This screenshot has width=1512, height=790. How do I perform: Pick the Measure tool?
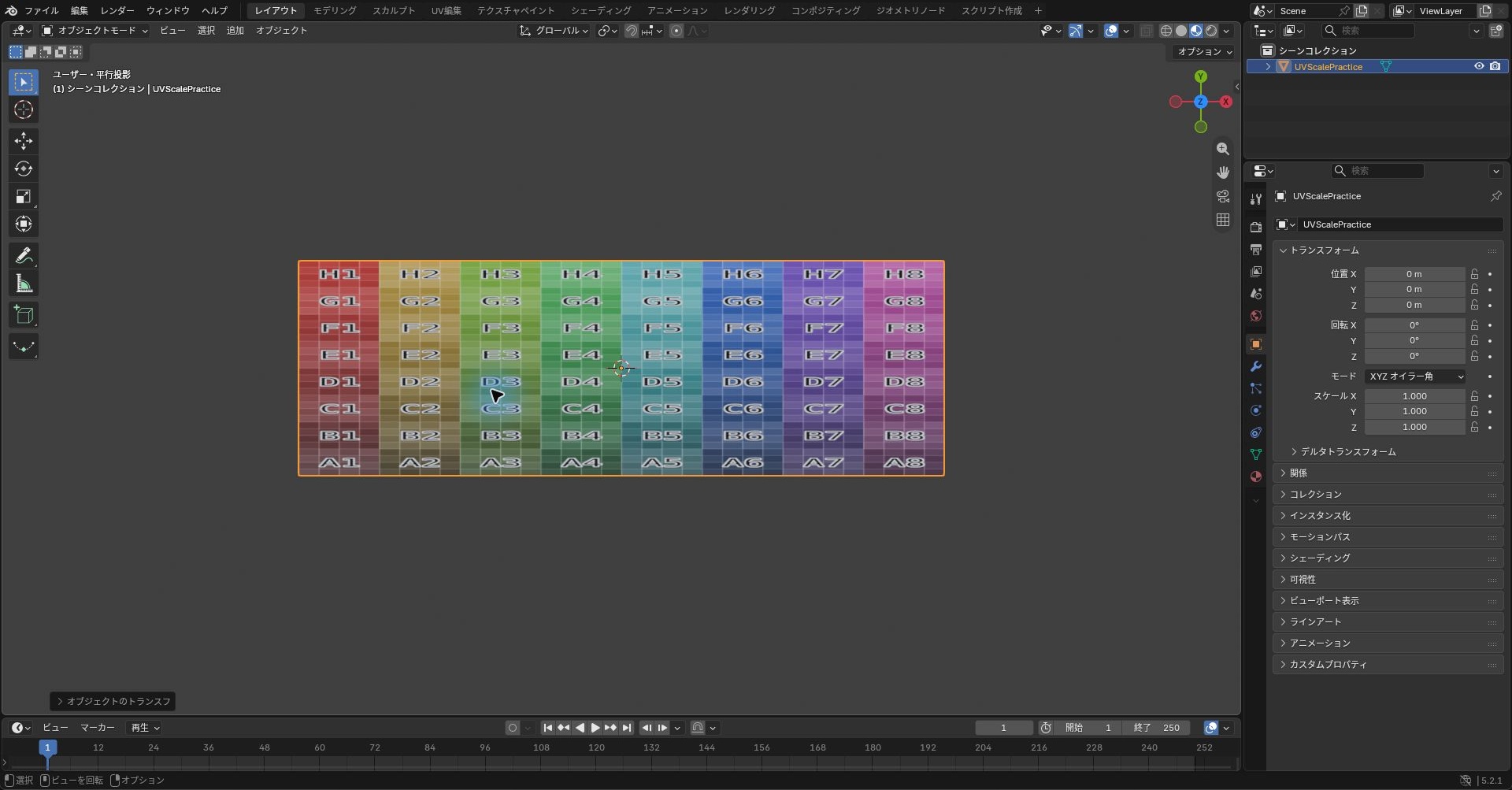click(24, 284)
